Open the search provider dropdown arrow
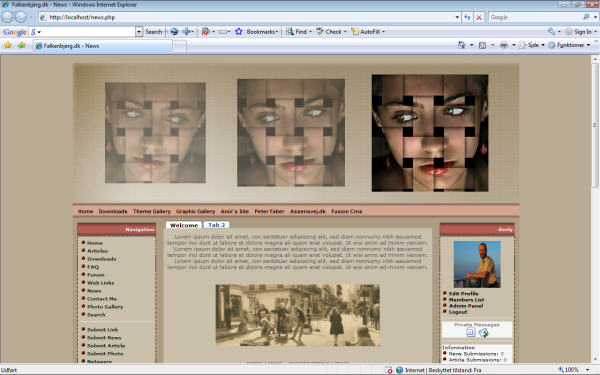Screen dimensions: 600x375 595,17
